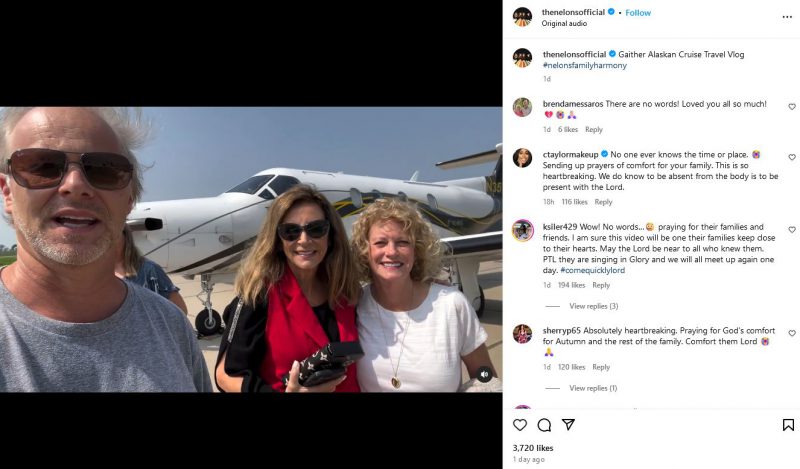
Task: Like ksller429's comment
Action: pos(792,230)
